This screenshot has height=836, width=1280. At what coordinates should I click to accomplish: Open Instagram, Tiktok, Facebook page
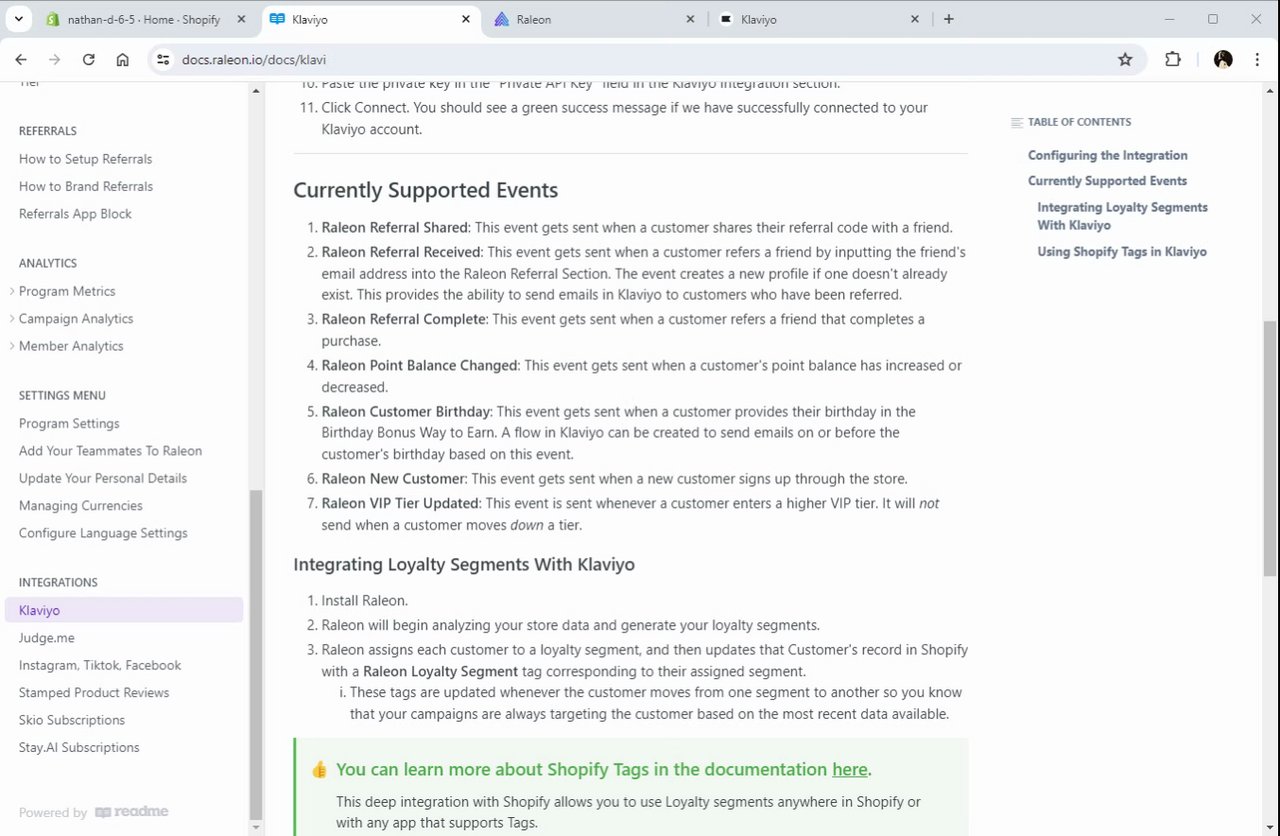click(100, 665)
